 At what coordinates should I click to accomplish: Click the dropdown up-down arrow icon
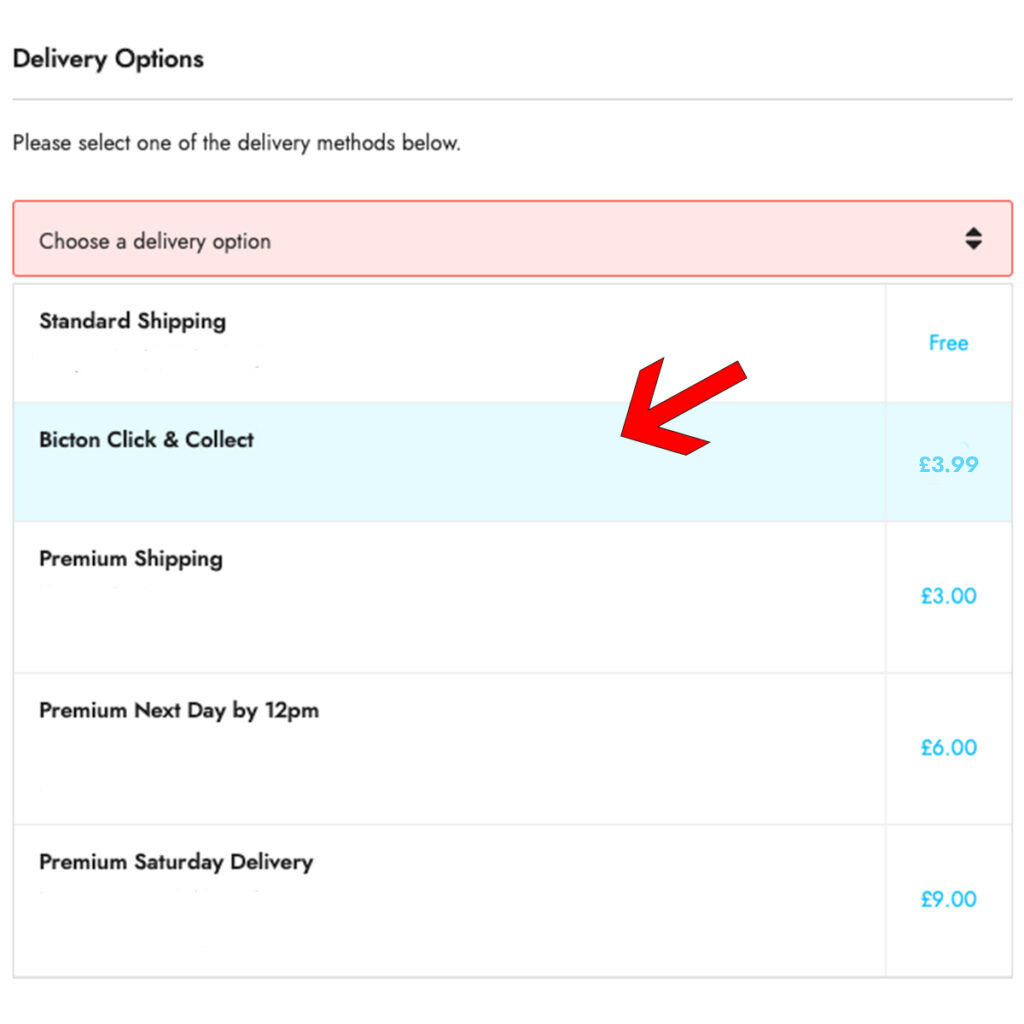tap(973, 239)
